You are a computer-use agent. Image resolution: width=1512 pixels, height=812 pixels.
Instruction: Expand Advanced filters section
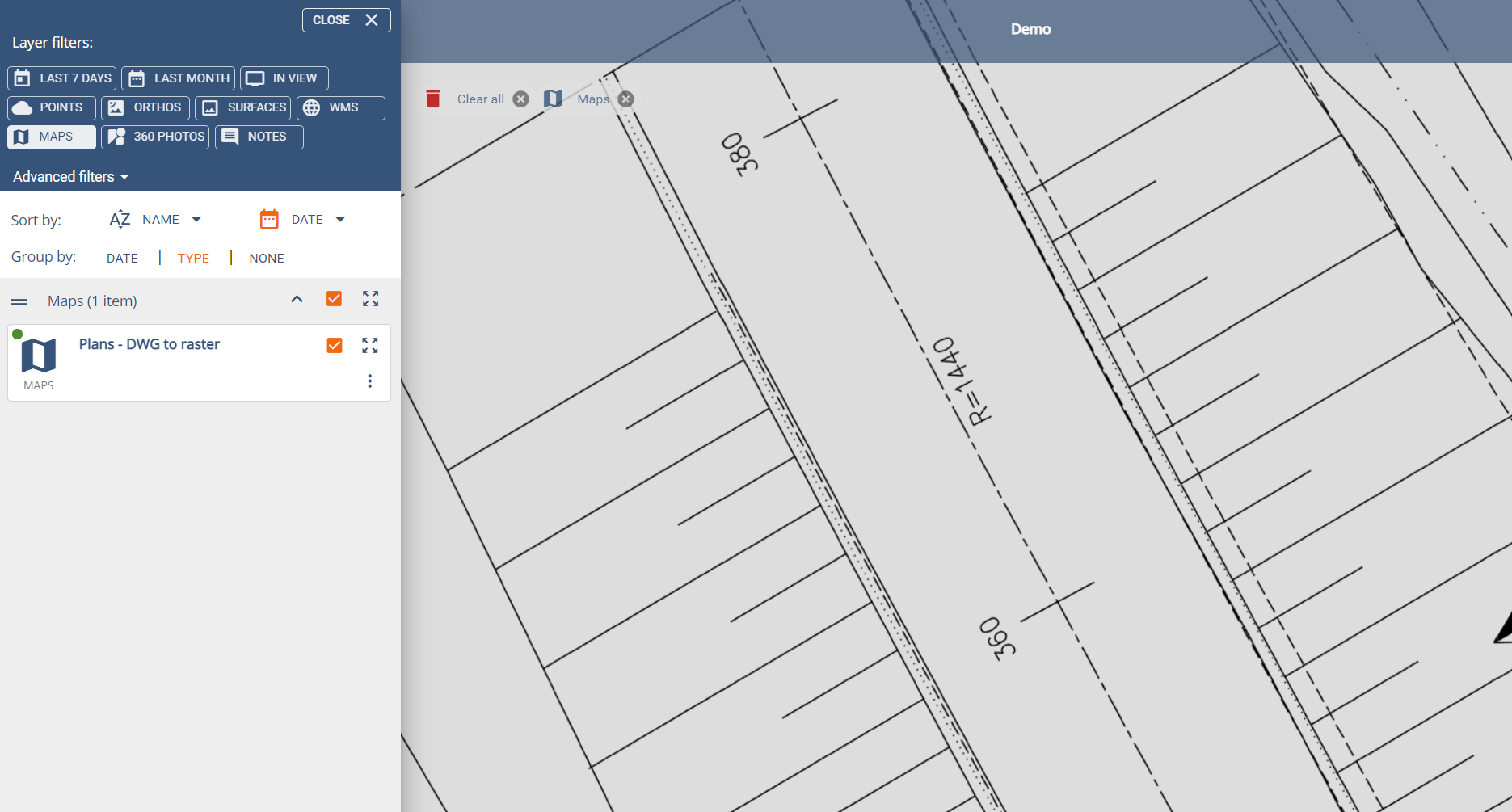click(x=71, y=177)
